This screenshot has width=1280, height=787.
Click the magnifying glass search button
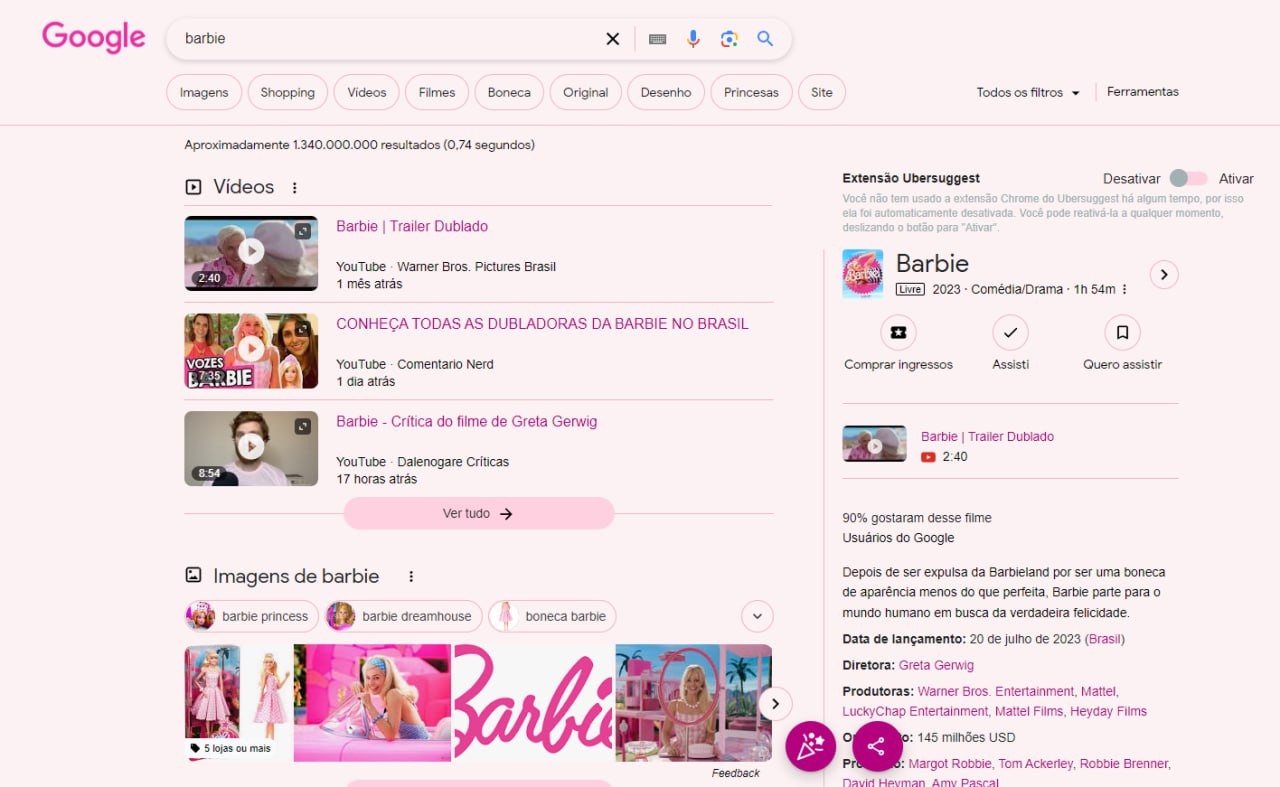(x=765, y=39)
